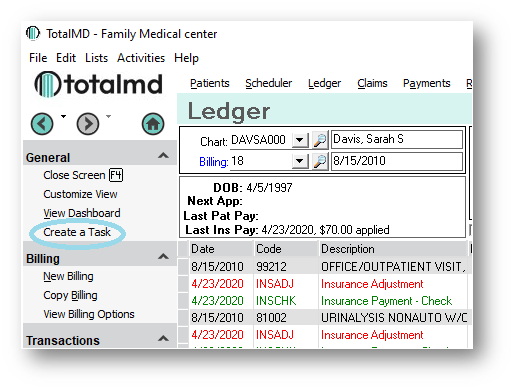Click the gray forward navigation arrow

(x=88, y=124)
